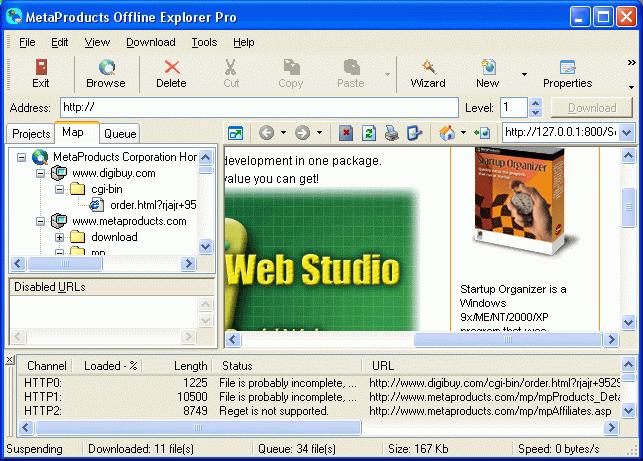Viewport: 643px width, 461px height.
Task: Decrease Level value with down arrow
Action: (536, 112)
